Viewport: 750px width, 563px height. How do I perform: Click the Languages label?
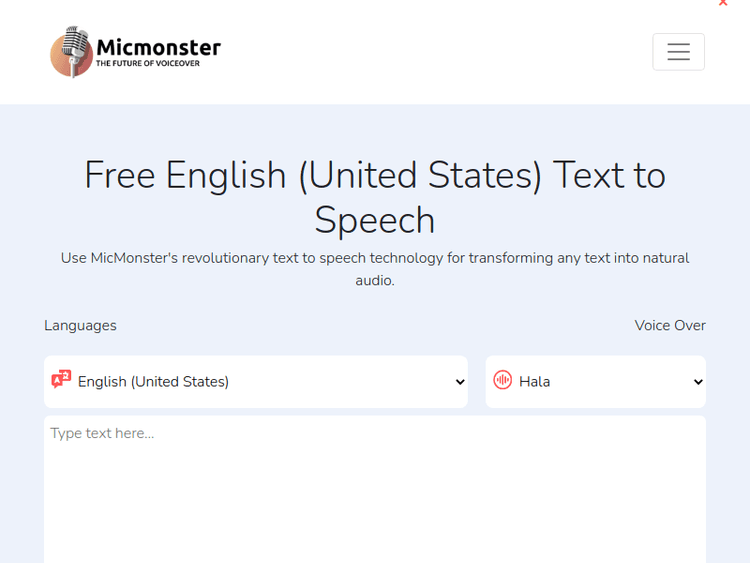(x=80, y=325)
